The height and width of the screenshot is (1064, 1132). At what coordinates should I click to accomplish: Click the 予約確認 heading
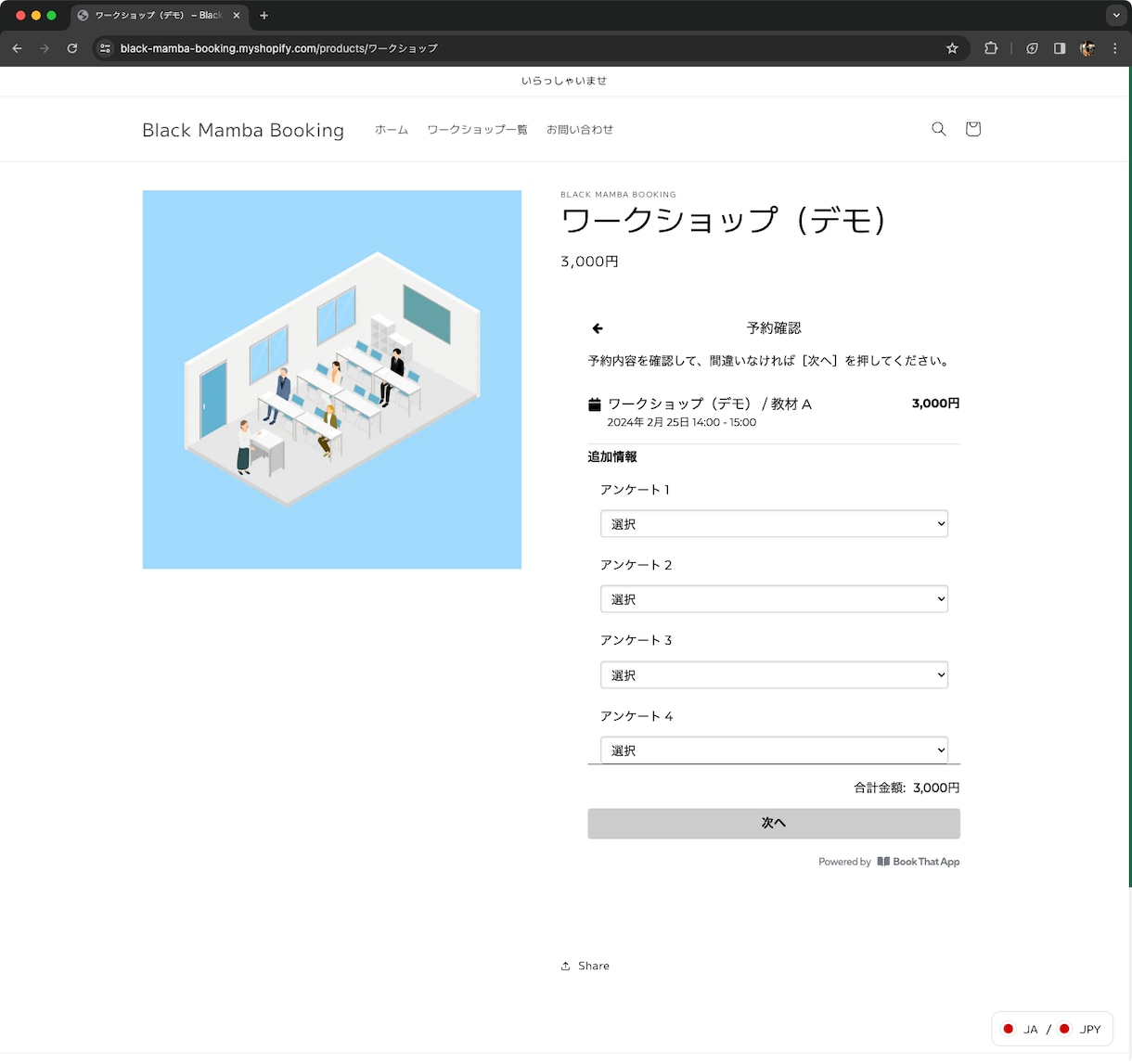pos(774,328)
